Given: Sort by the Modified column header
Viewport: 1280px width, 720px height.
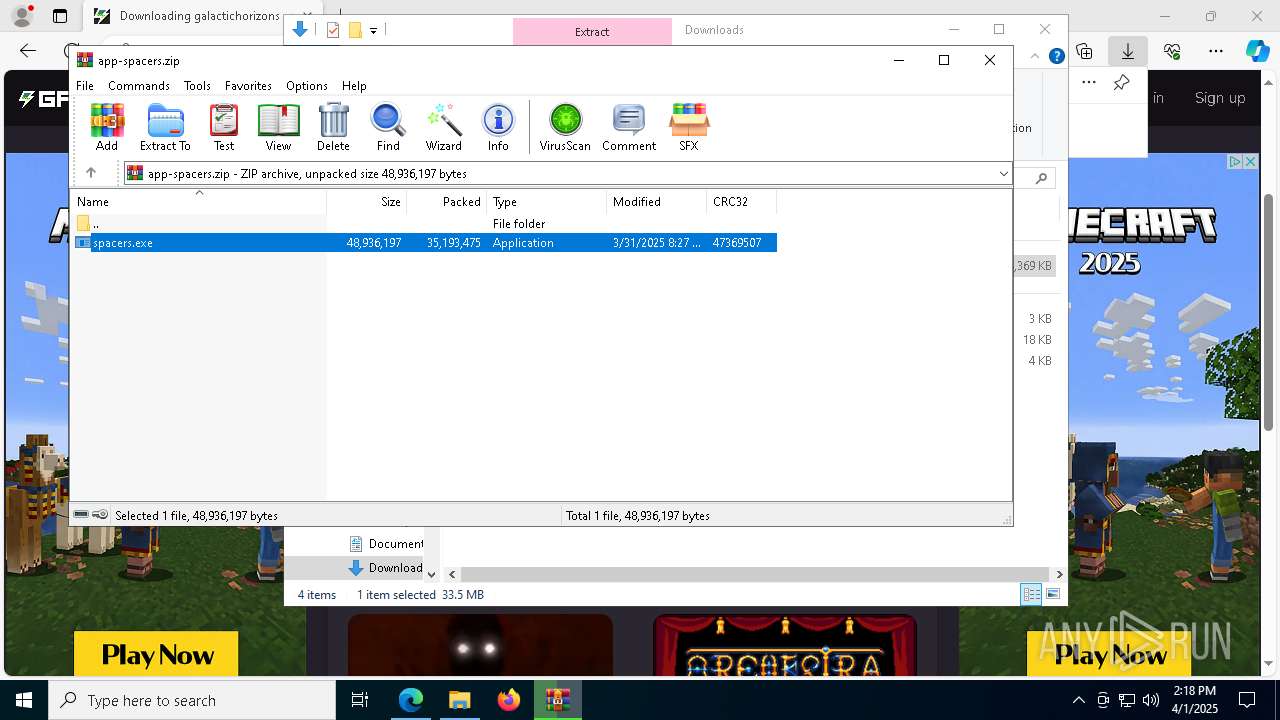Looking at the screenshot, I should pos(657,202).
